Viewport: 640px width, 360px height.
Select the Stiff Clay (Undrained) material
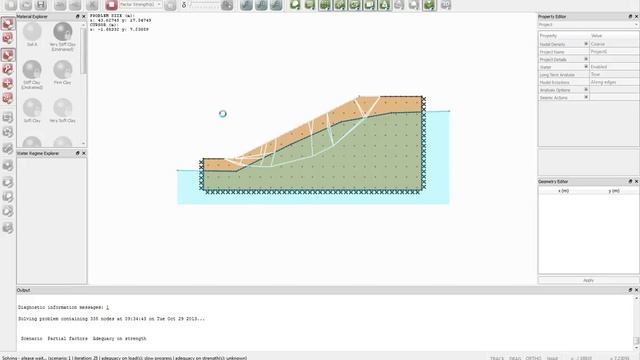point(32,75)
